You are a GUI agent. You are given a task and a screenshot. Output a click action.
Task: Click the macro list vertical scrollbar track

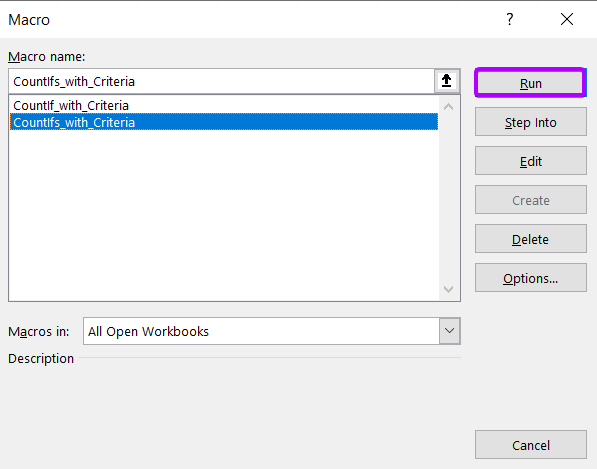449,198
